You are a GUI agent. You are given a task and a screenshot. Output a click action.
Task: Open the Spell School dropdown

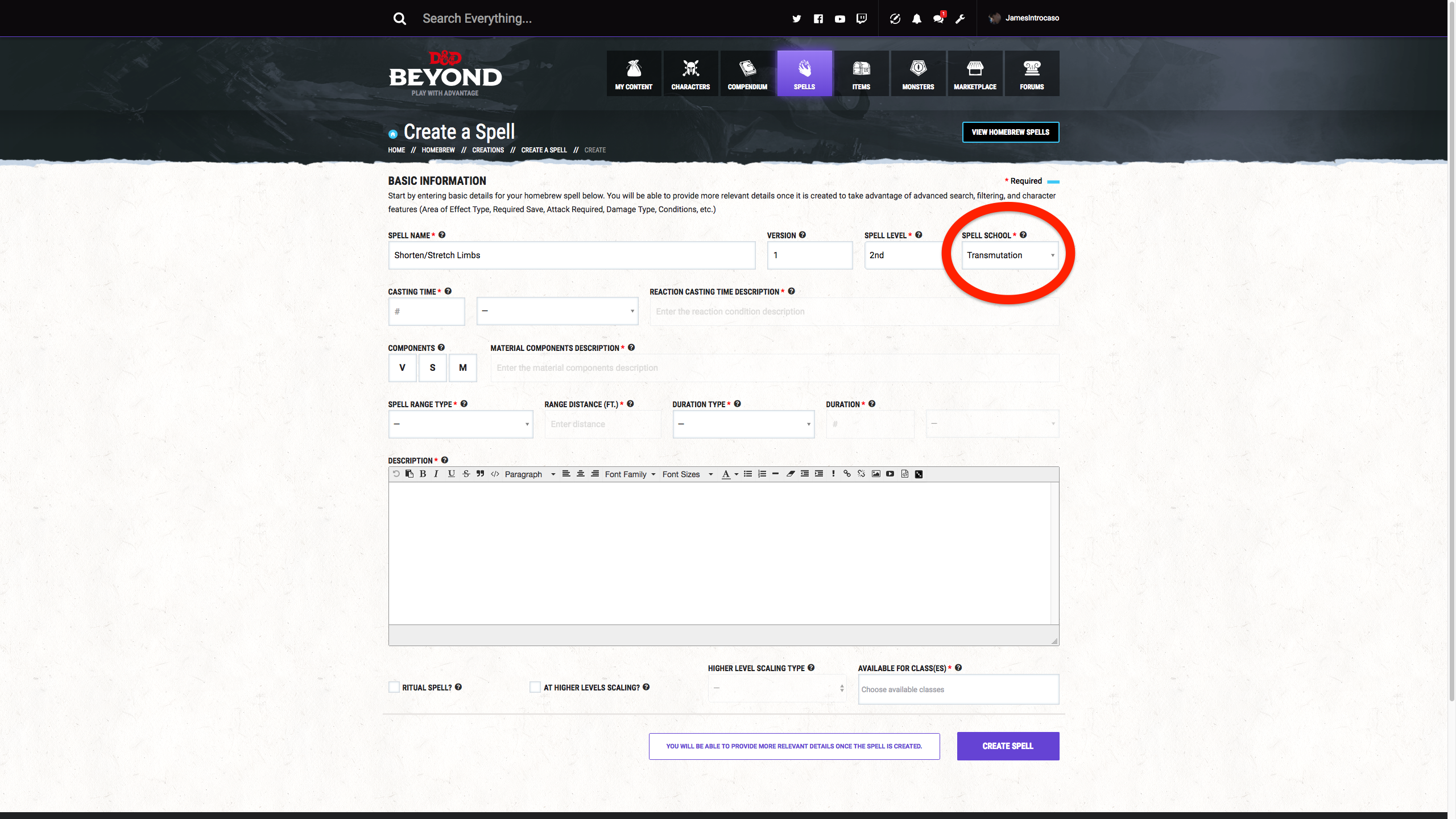[1010, 255]
